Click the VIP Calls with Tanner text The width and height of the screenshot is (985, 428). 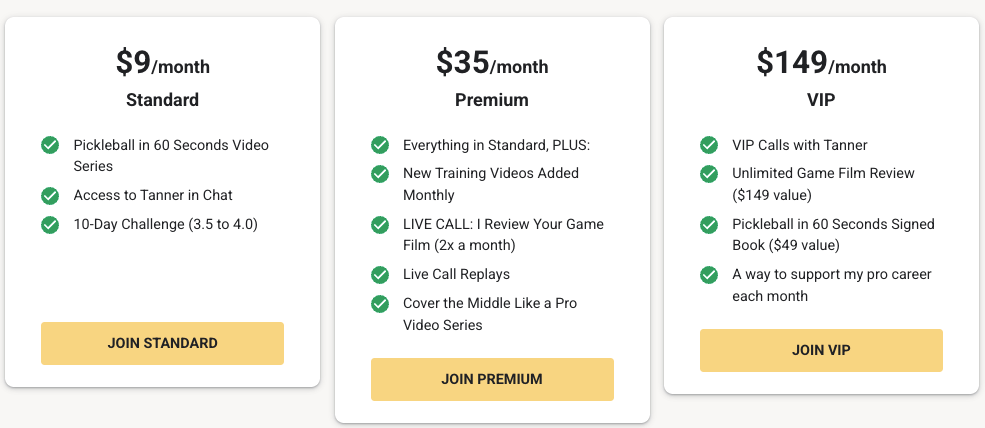(x=800, y=145)
